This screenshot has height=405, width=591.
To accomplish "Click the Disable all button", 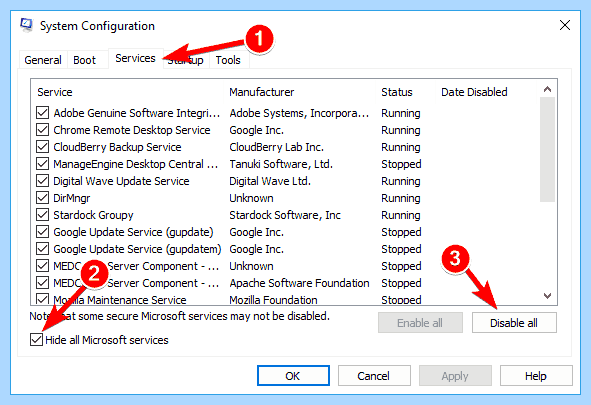I will [514, 323].
